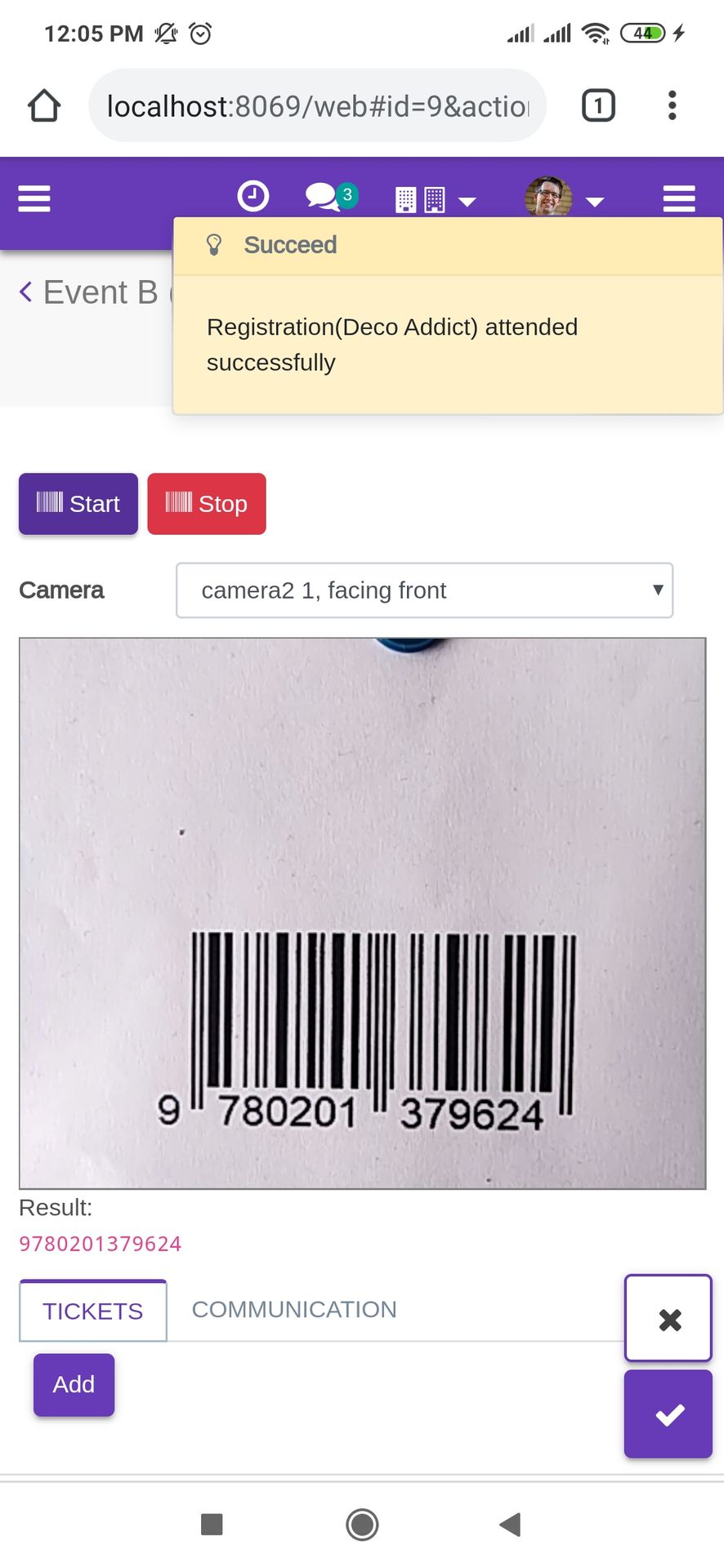Screen dimensions: 724x1568
Task: Click the red Stop scanning button
Action: click(207, 504)
